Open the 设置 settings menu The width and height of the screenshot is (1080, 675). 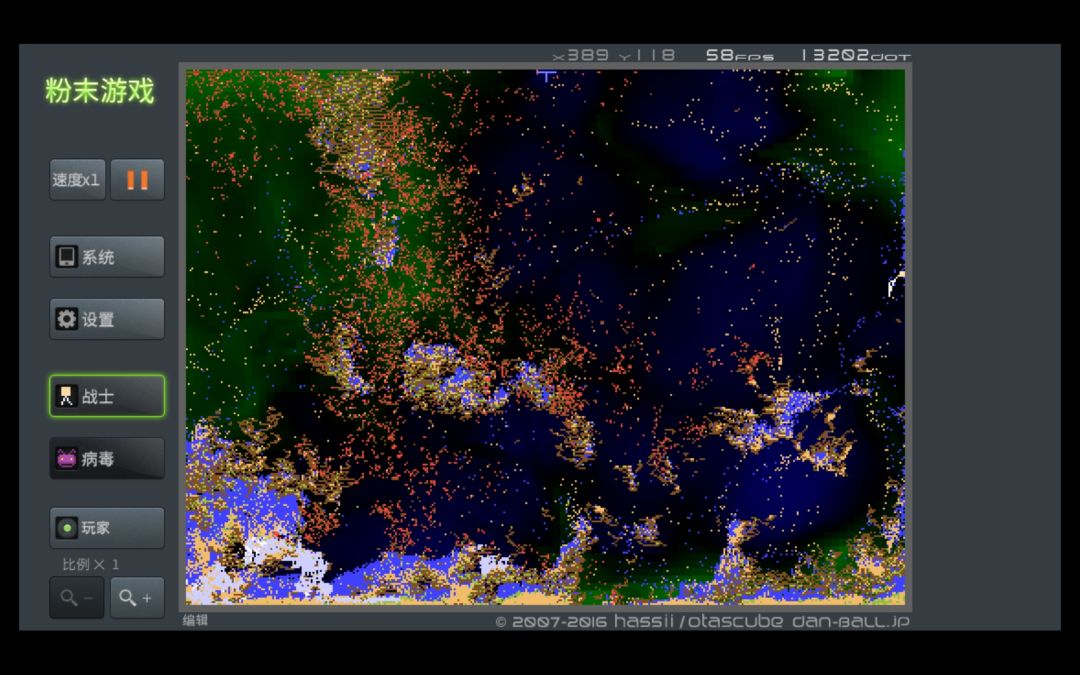tap(107, 319)
